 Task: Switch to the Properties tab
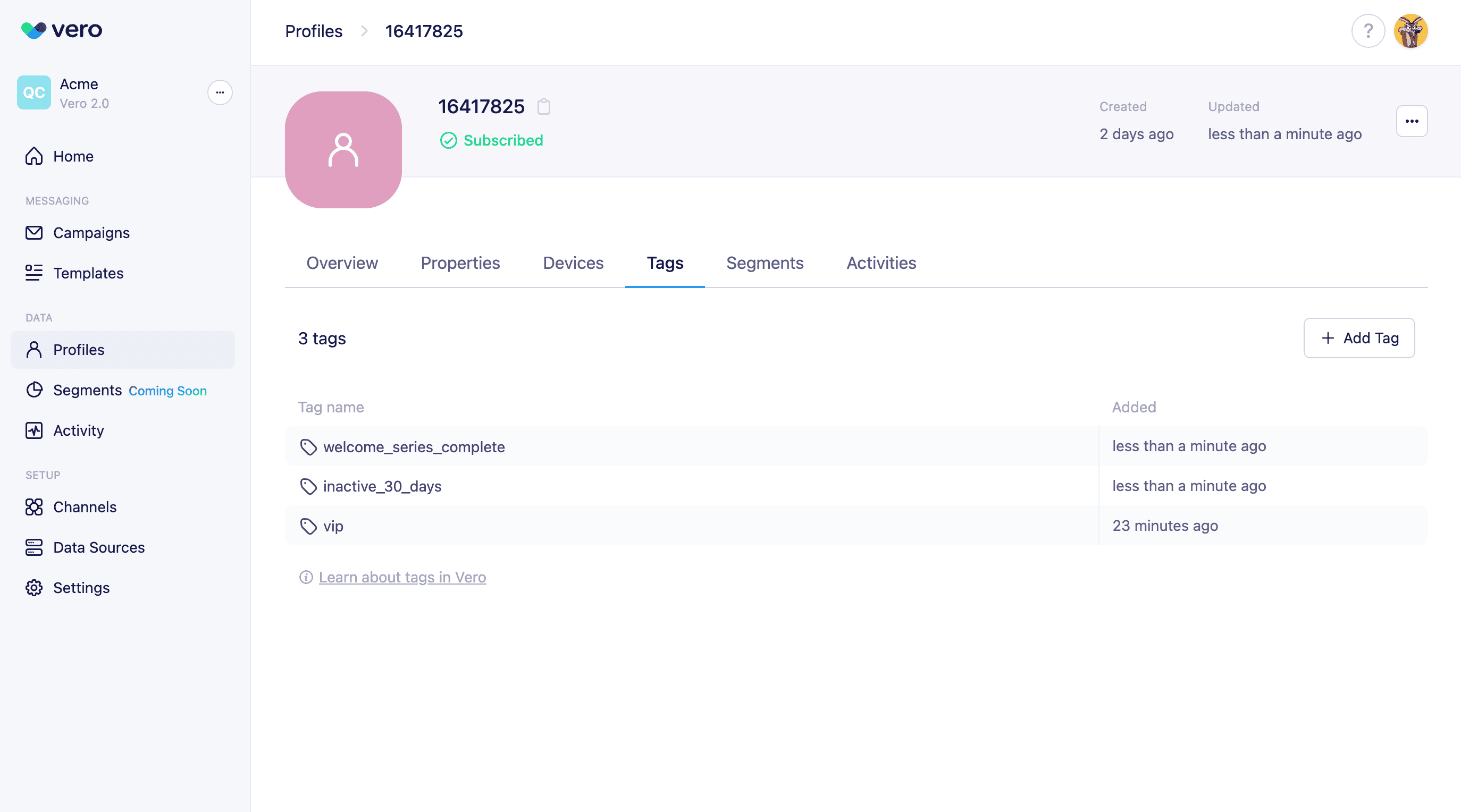[x=460, y=263]
